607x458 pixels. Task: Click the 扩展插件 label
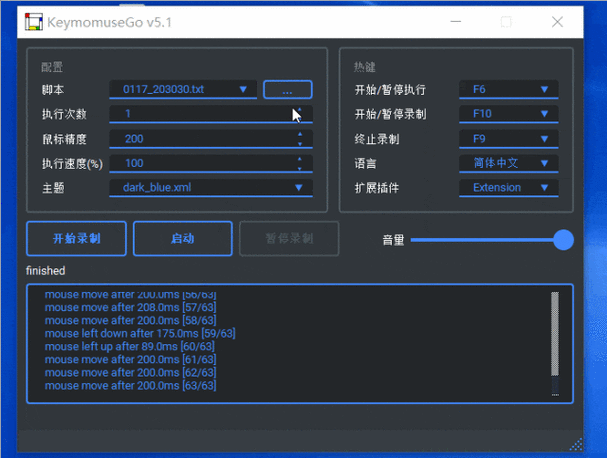tap(377, 188)
